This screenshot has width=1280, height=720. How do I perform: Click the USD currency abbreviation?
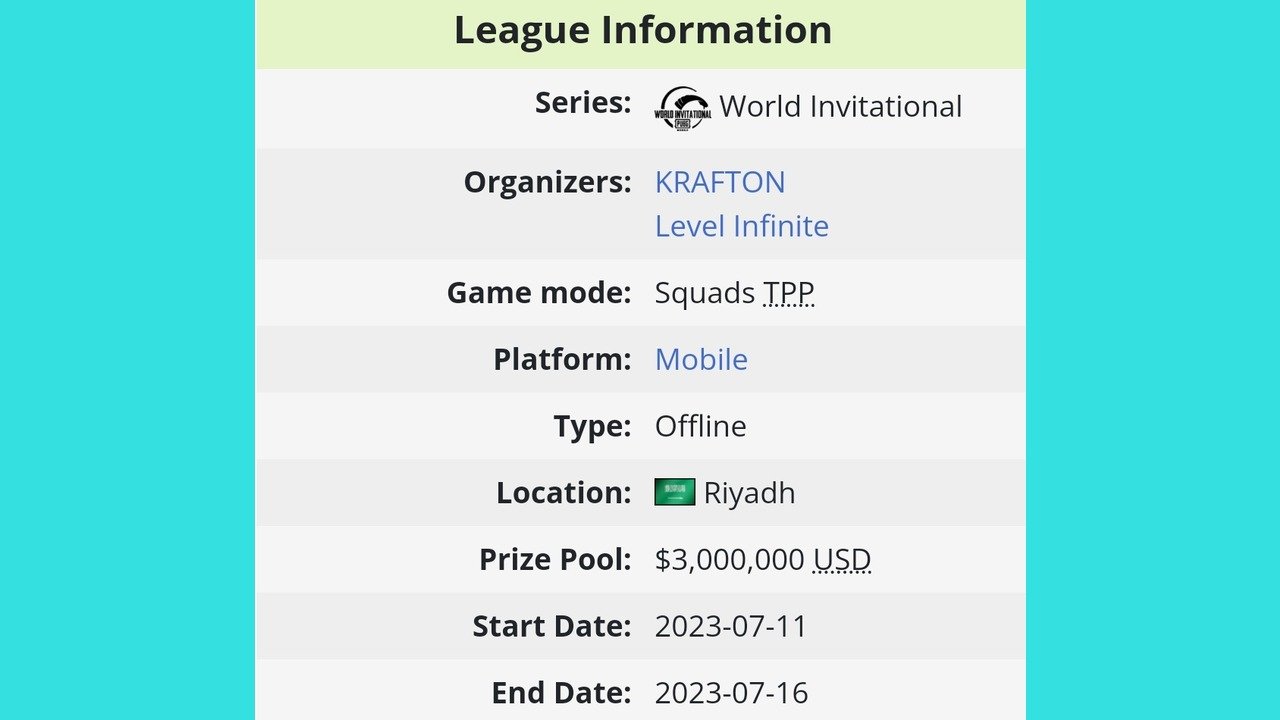842,559
